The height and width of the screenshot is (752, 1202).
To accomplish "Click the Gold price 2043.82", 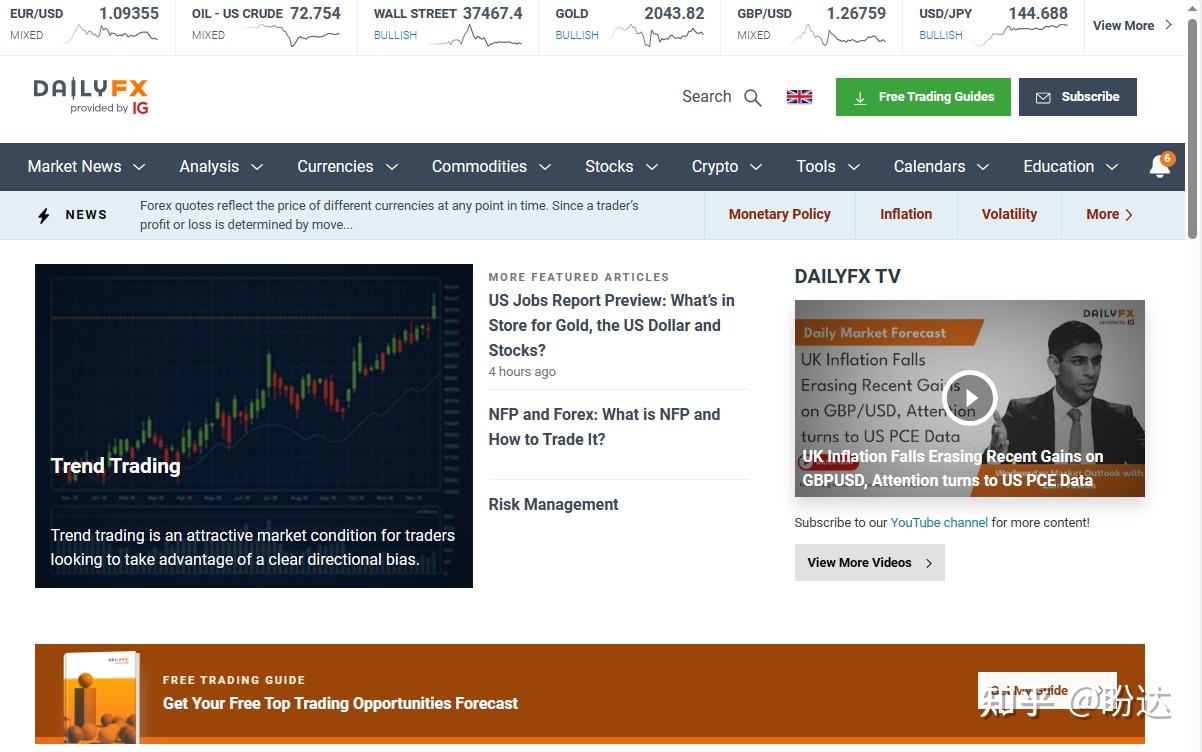I will (674, 14).
